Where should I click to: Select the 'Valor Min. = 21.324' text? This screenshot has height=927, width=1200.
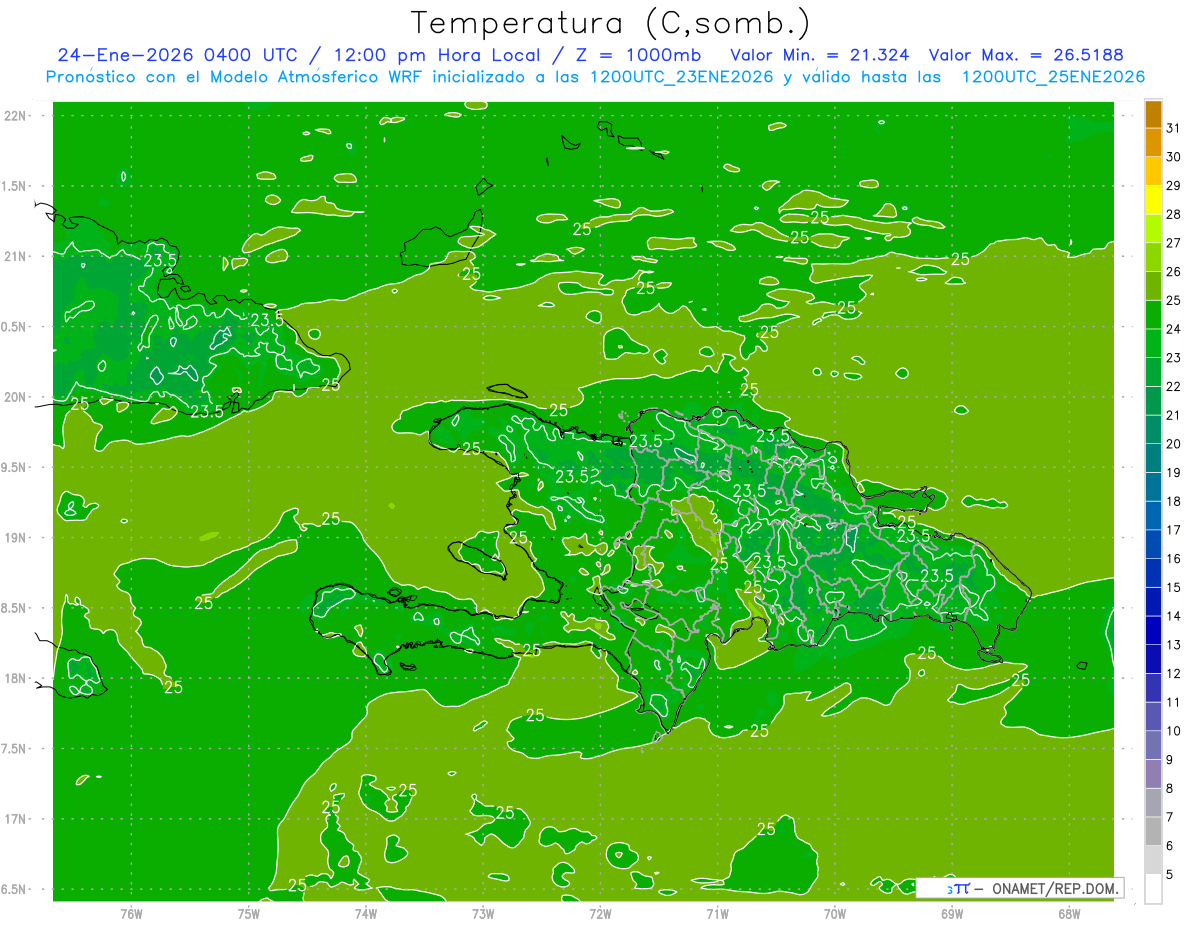point(820,55)
